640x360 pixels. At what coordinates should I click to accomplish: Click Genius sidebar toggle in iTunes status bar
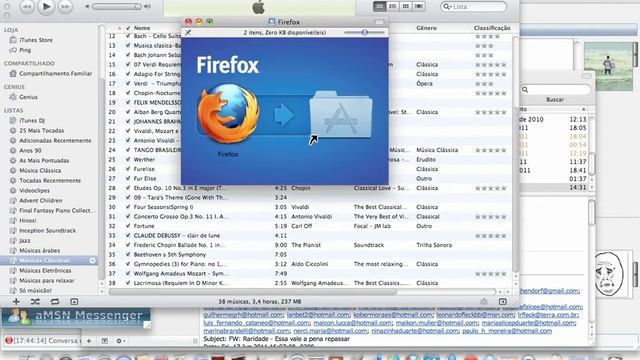tap(484, 302)
